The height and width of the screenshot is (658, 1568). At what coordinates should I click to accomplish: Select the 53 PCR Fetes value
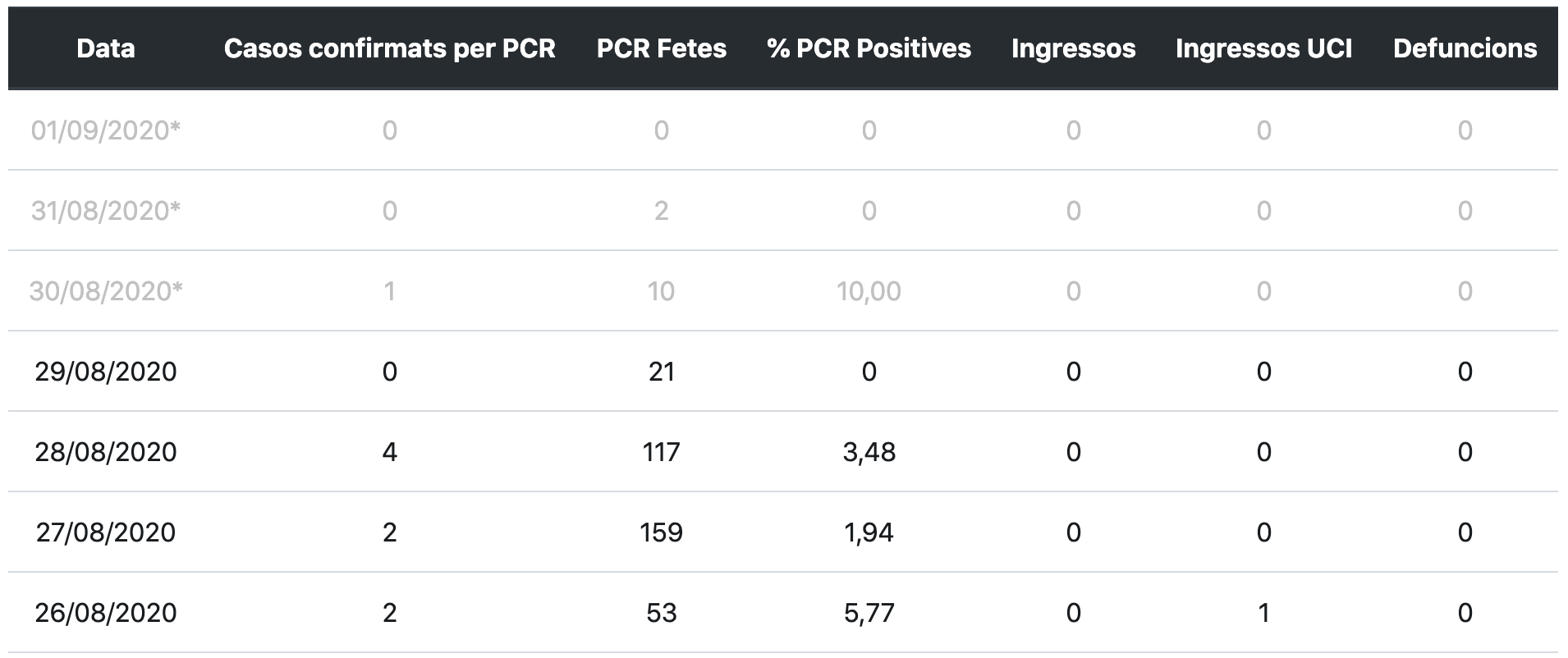(x=661, y=613)
